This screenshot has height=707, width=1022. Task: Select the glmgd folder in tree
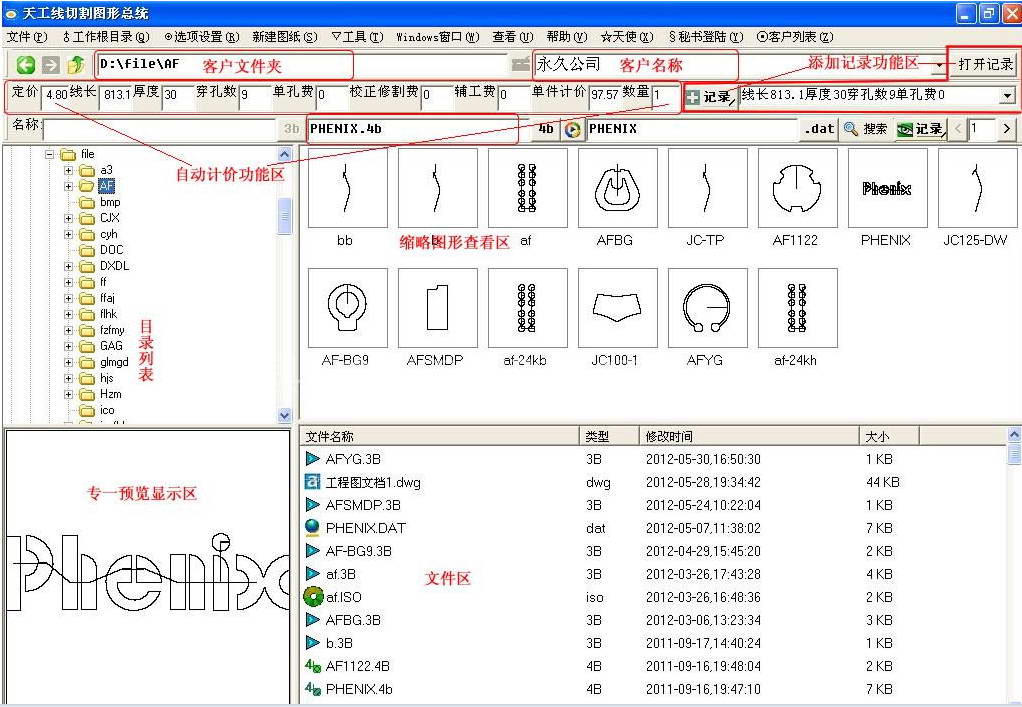pos(114,362)
